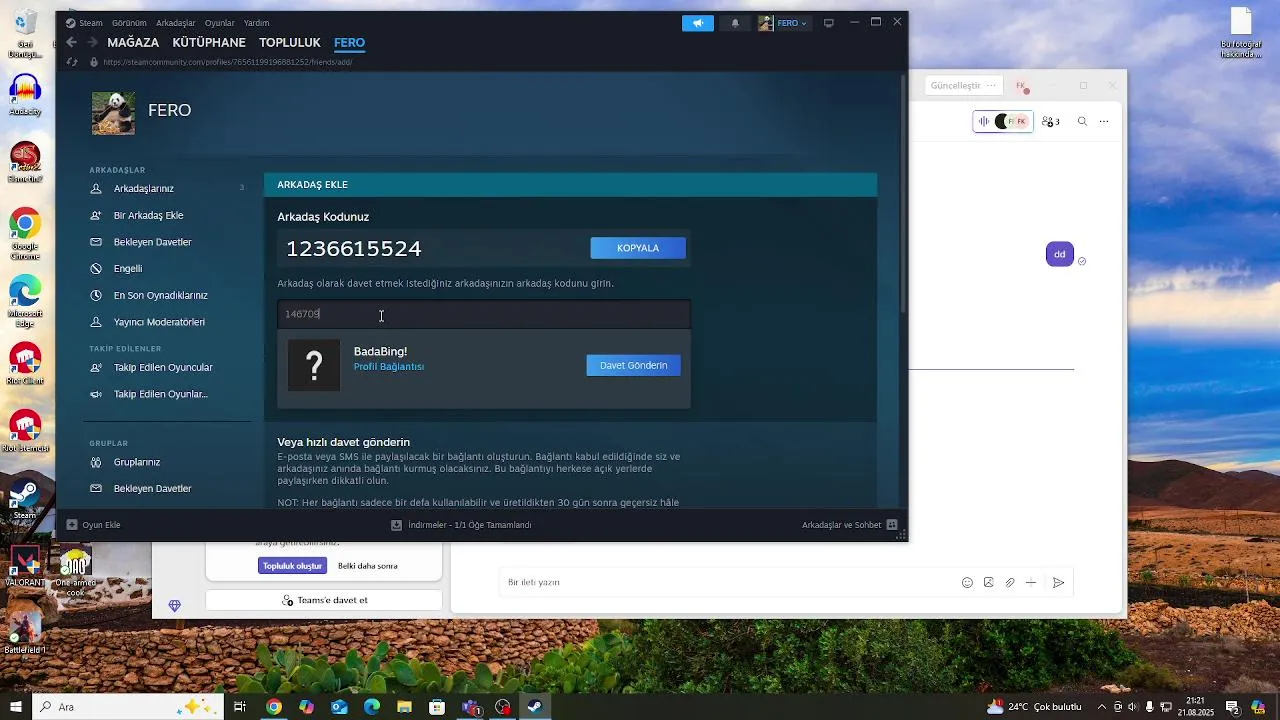Click Teams'e davet et button

[324, 600]
